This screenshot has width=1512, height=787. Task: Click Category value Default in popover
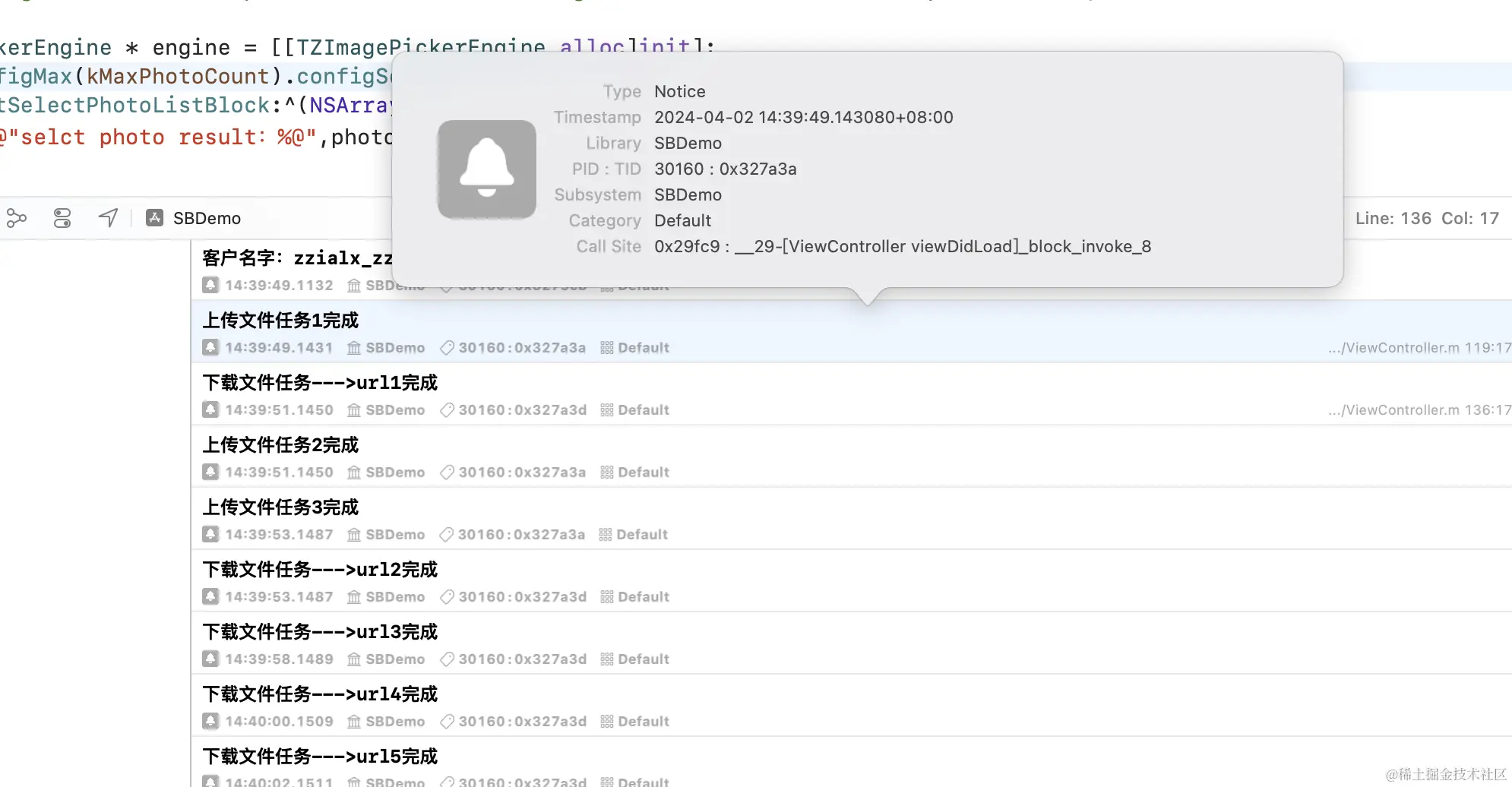click(682, 220)
